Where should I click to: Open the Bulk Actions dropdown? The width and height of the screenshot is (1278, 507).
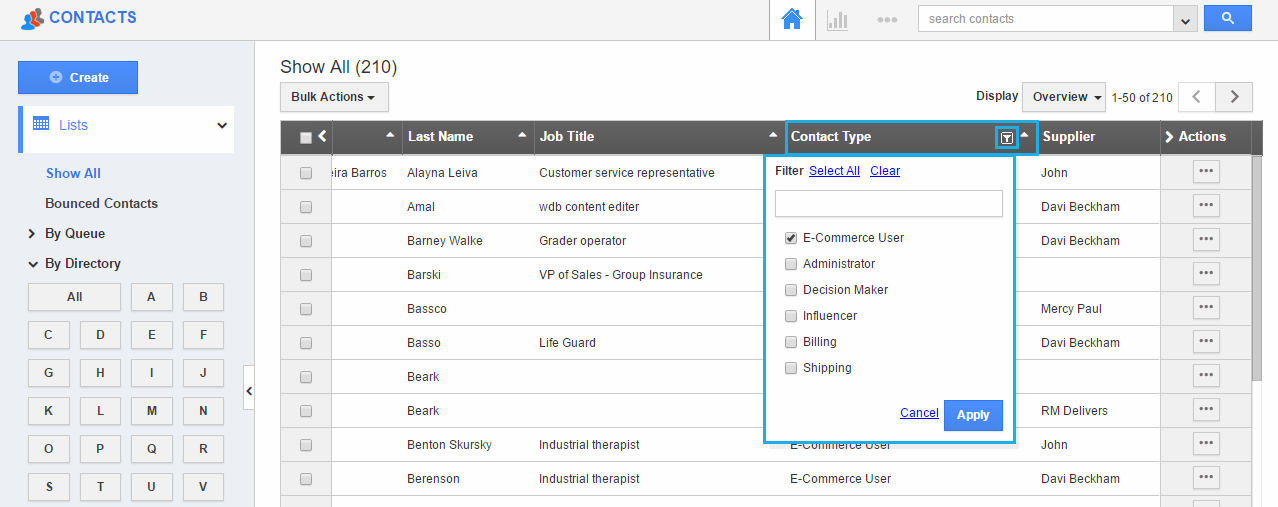pos(333,97)
